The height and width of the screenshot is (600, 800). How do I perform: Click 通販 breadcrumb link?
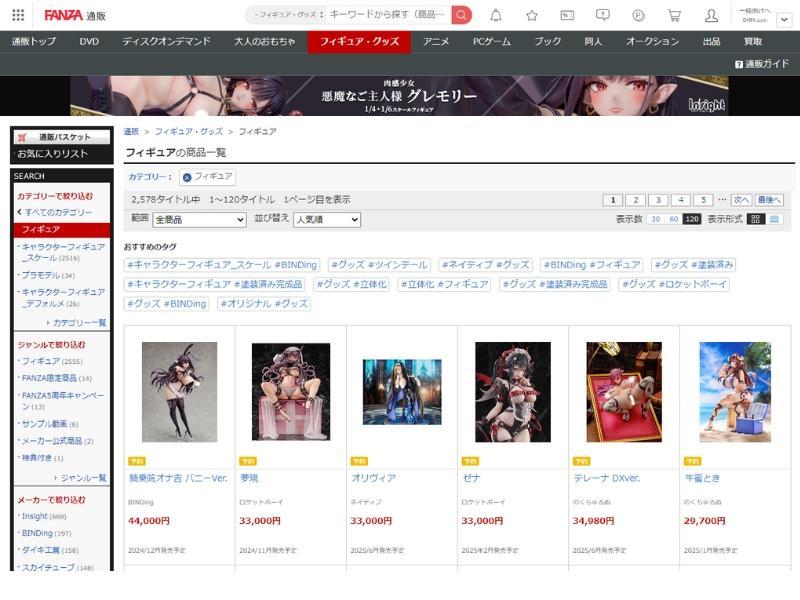click(x=131, y=132)
